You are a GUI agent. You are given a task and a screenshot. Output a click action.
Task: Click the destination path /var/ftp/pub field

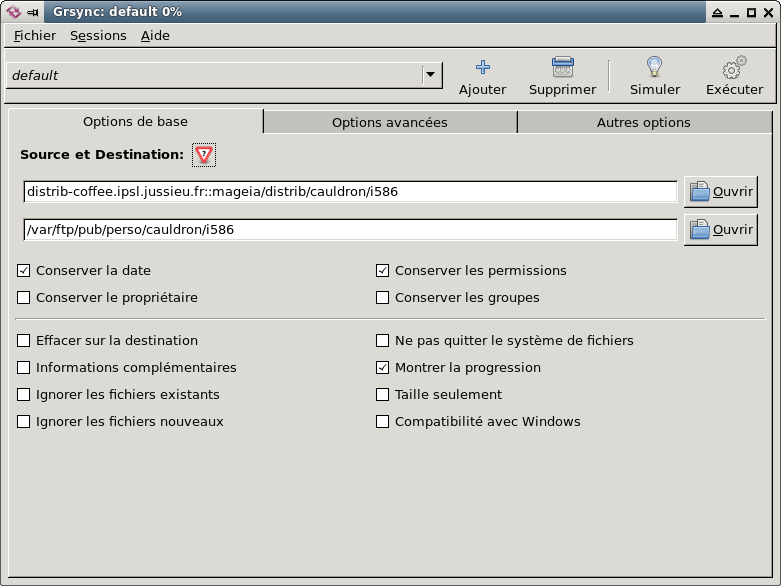(x=350, y=230)
